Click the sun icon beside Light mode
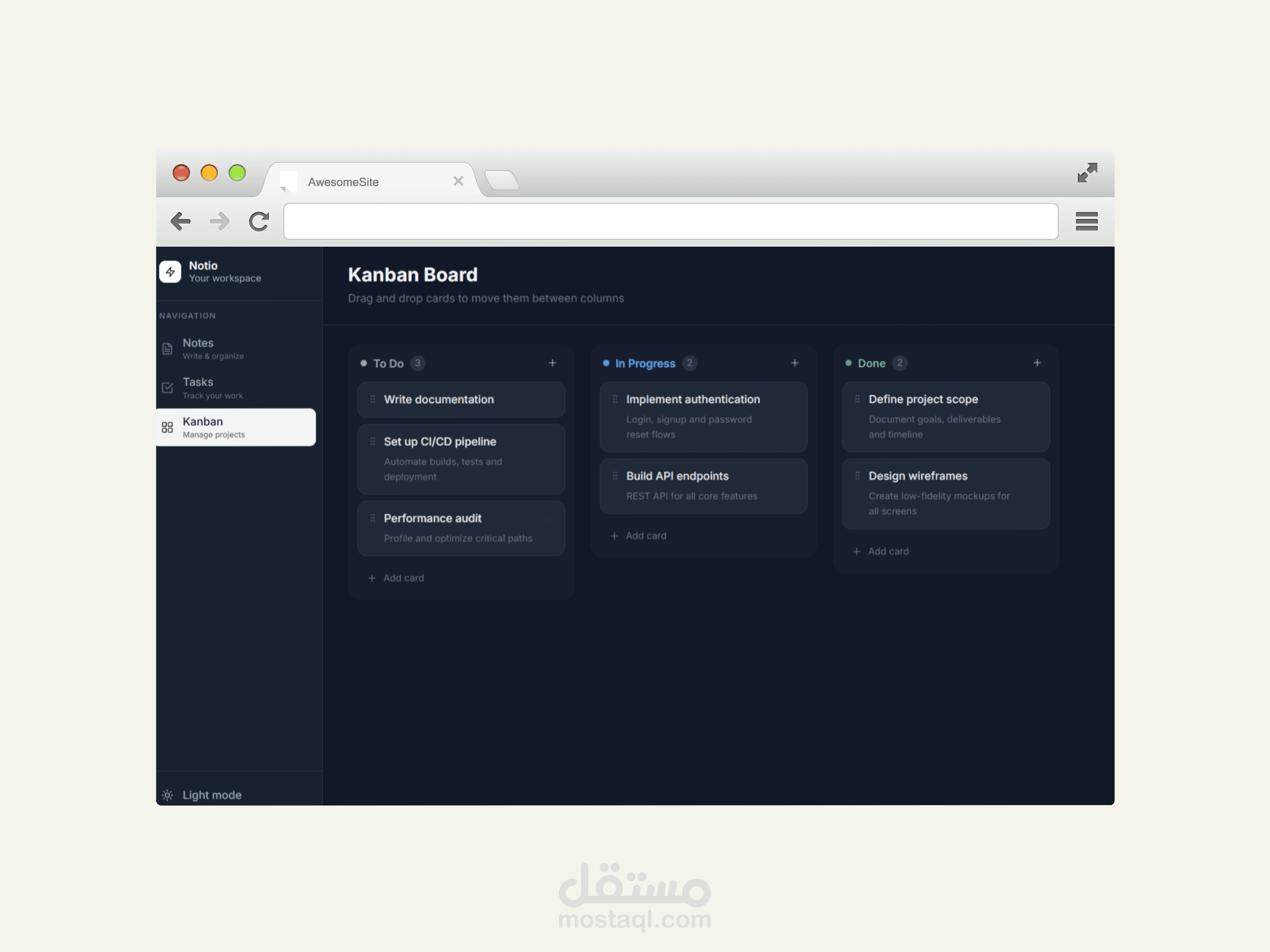1270x952 pixels. (167, 795)
